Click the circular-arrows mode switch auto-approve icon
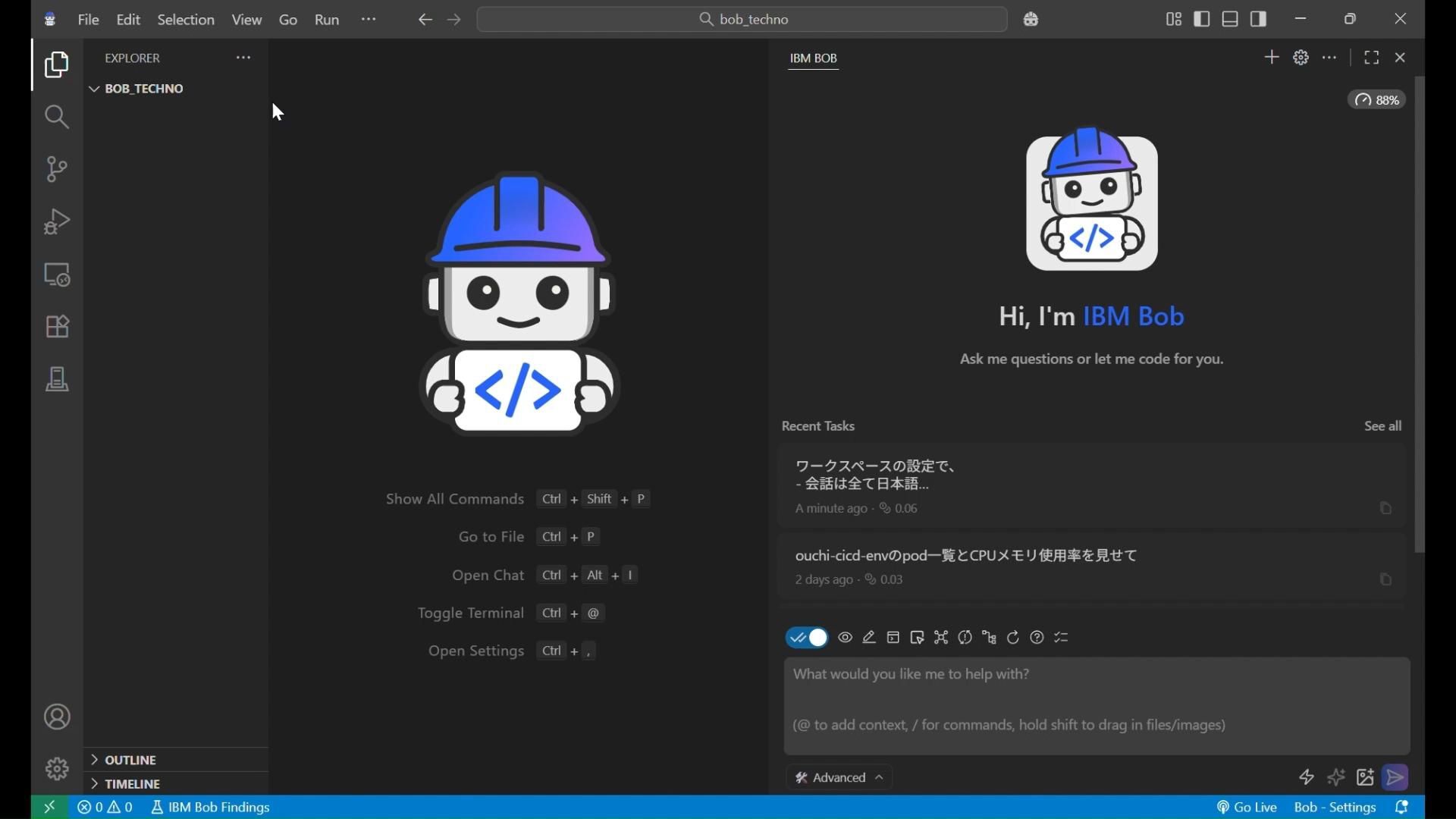The height and width of the screenshot is (819, 1456). click(965, 638)
